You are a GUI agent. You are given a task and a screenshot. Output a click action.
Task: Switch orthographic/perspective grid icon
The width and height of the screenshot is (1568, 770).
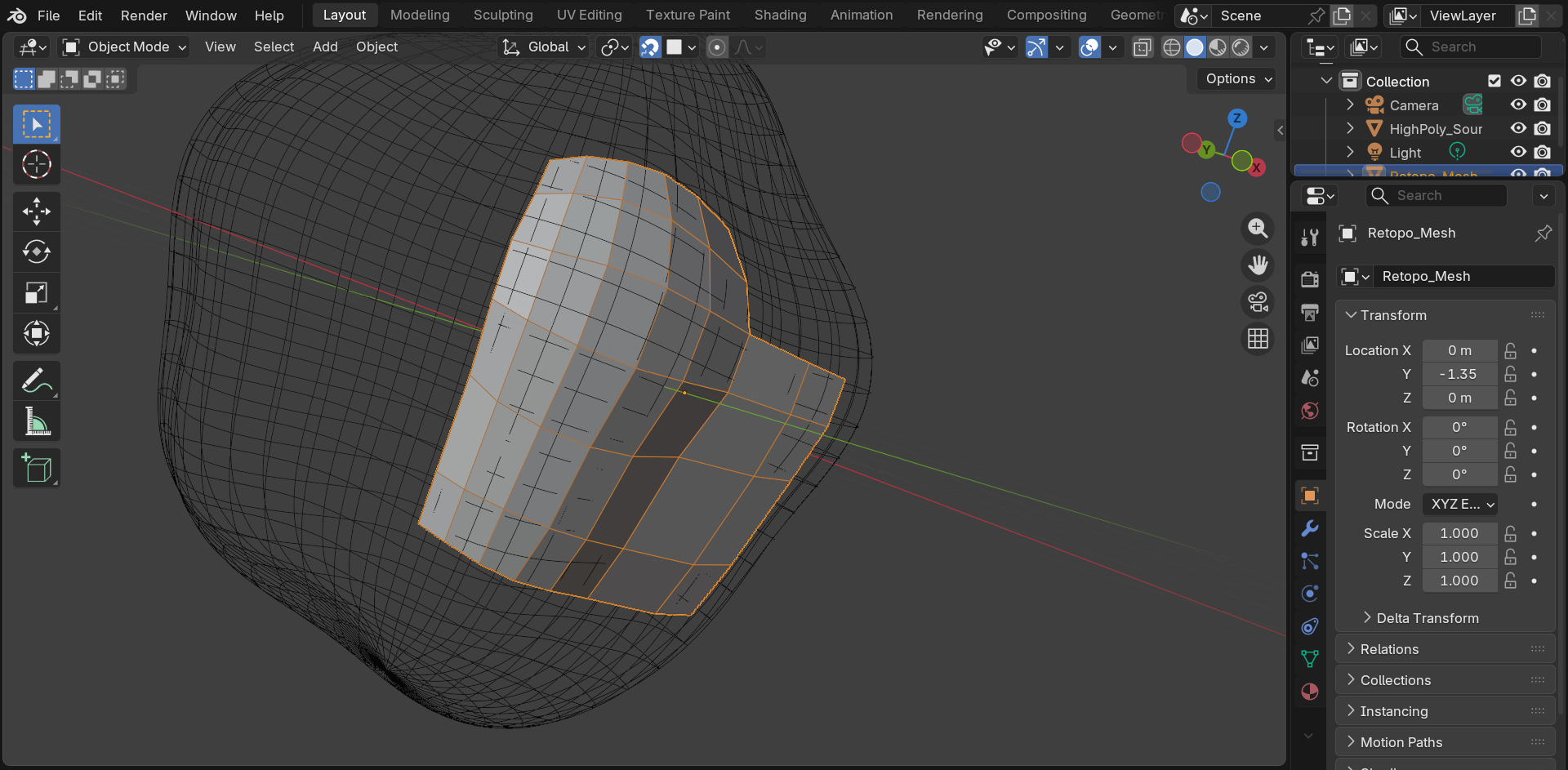(1258, 339)
